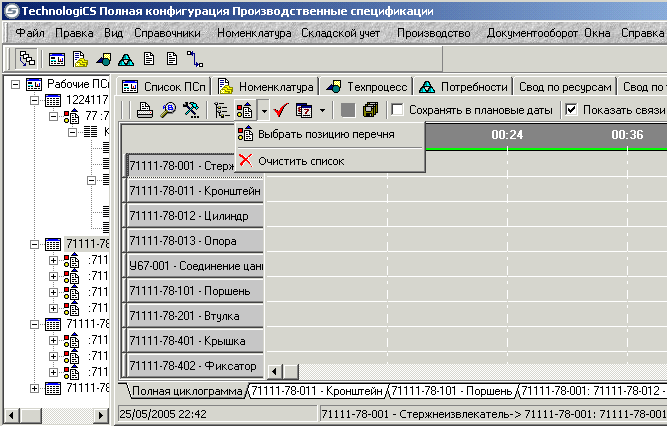Click the last main toolbar route-link icon
Image resolution: width=667 pixels, height=426 pixels.
(196, 59)
